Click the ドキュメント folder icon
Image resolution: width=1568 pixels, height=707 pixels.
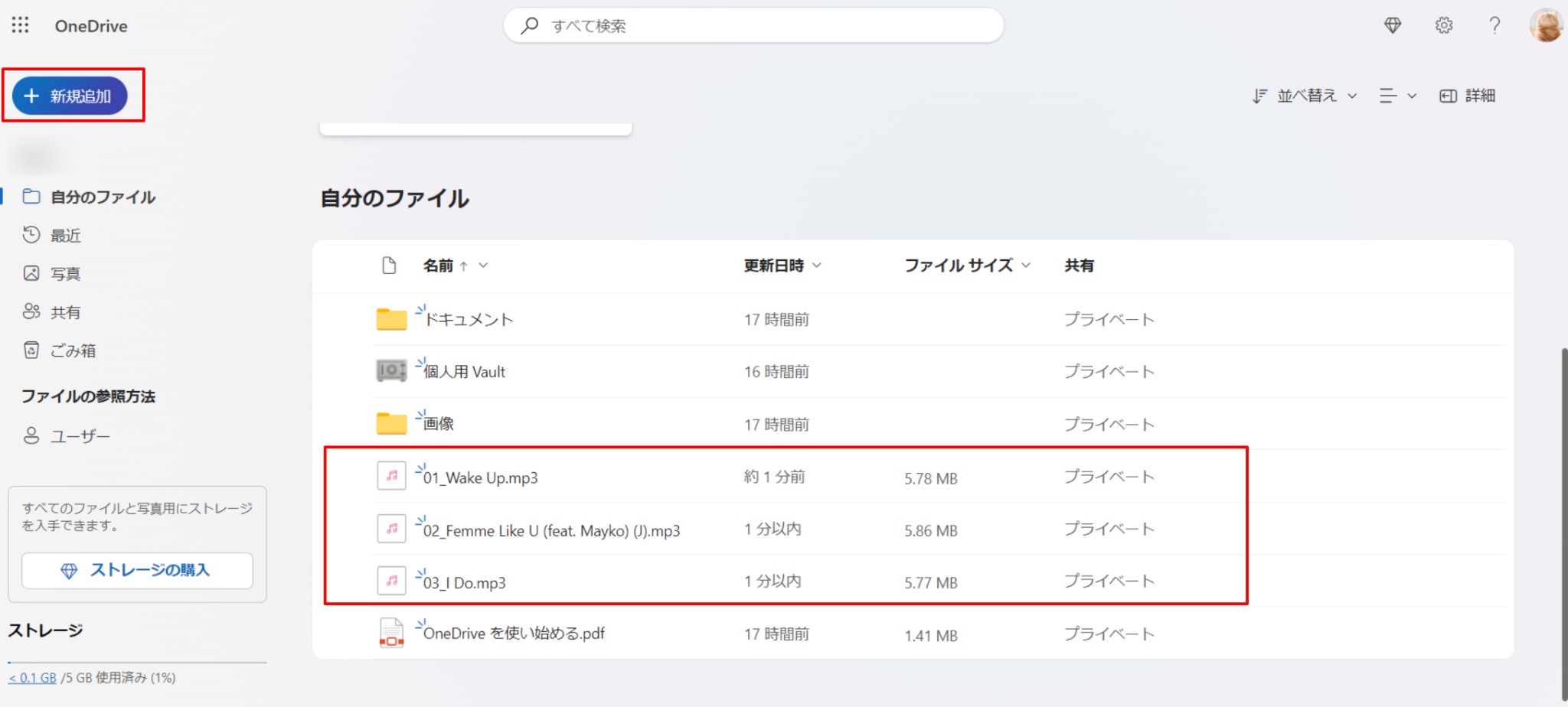click(391, 319)
